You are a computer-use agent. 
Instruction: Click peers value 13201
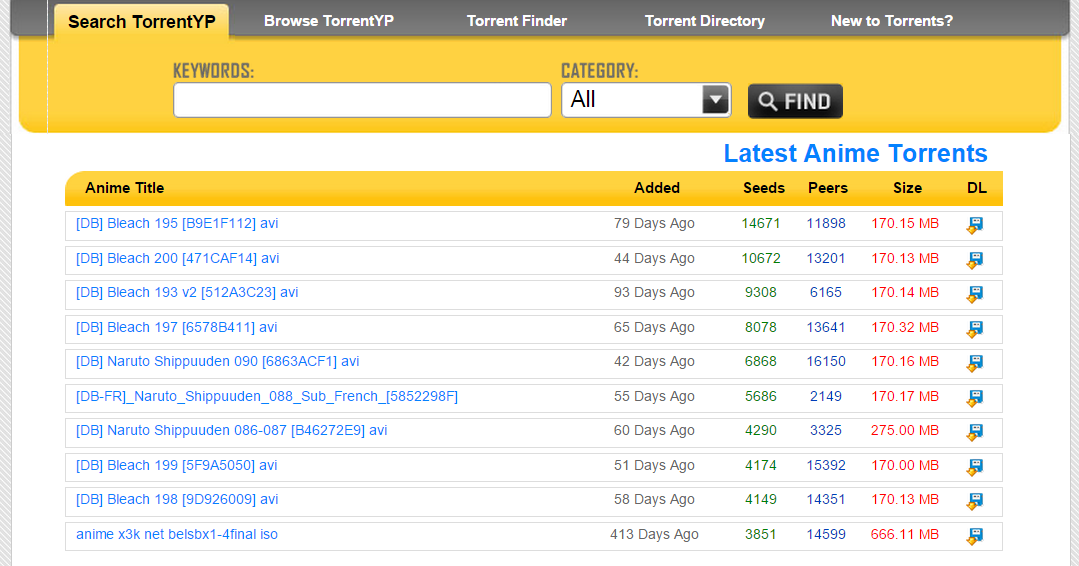point(826,259)
